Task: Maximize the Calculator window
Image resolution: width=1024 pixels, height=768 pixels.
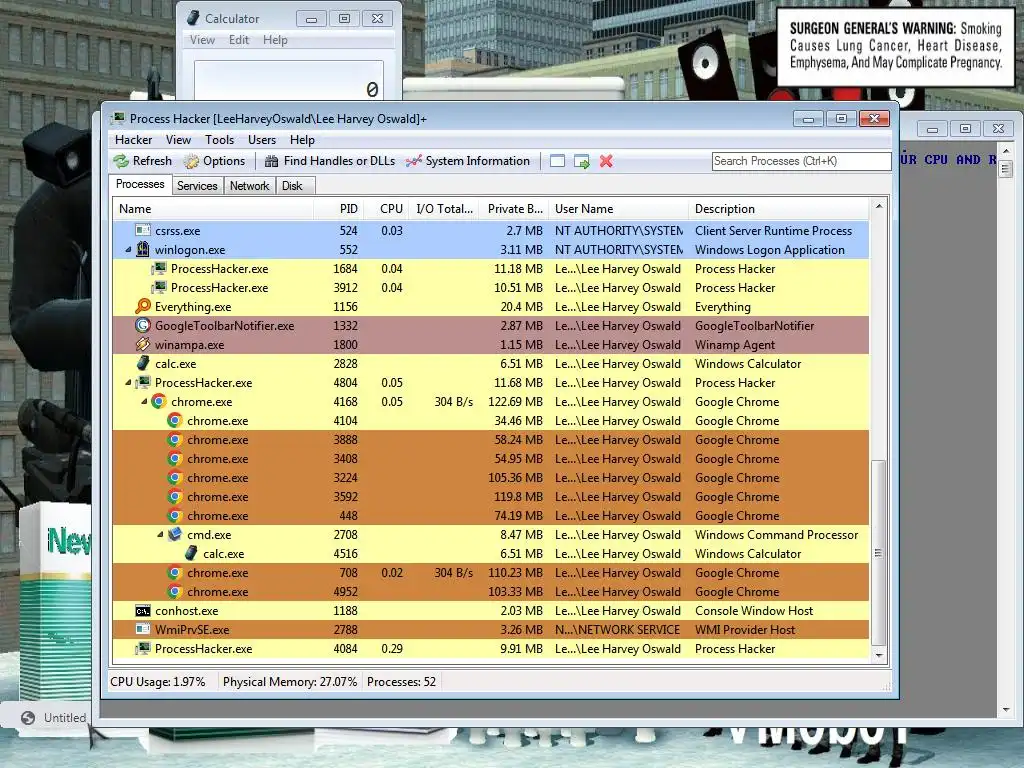Action: tap(344, 18)
